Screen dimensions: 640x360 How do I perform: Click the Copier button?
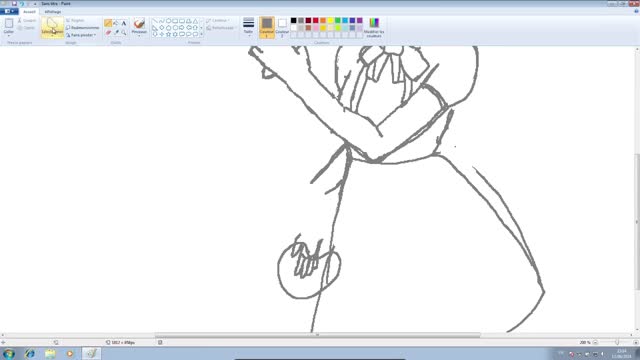27,28
